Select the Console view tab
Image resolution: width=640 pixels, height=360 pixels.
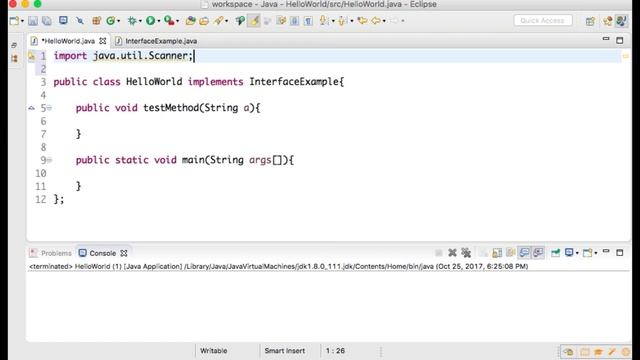point(98,253)
